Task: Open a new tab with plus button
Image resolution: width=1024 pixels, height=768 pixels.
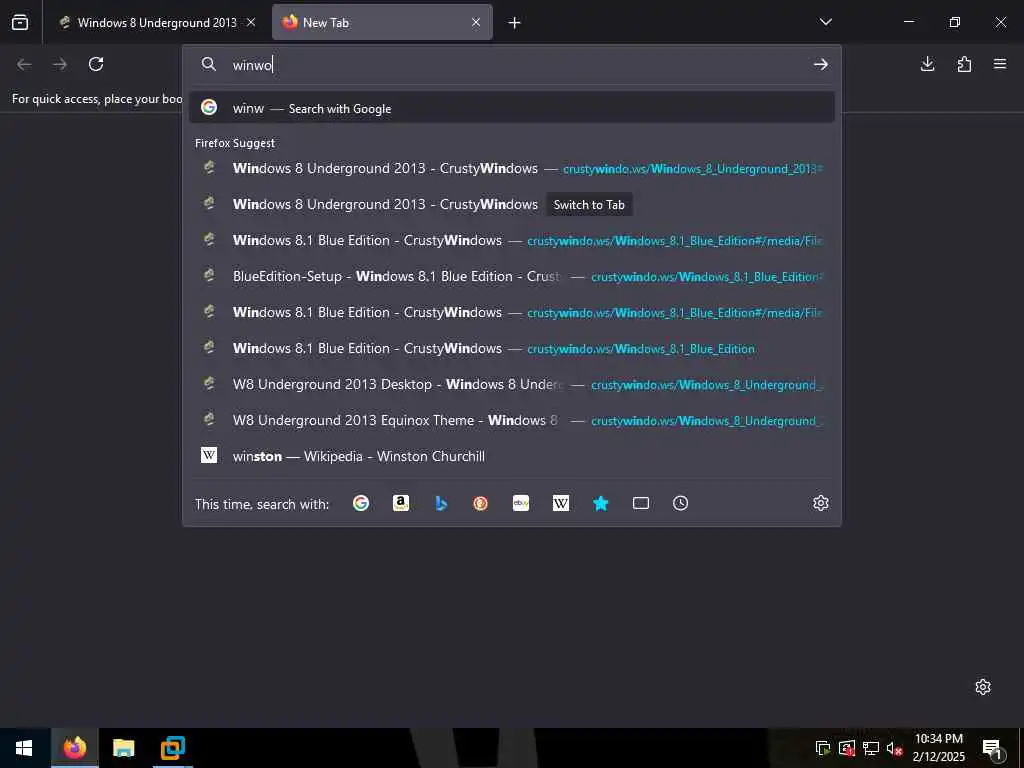Action: pyautogui.click(x=514, y=23)
